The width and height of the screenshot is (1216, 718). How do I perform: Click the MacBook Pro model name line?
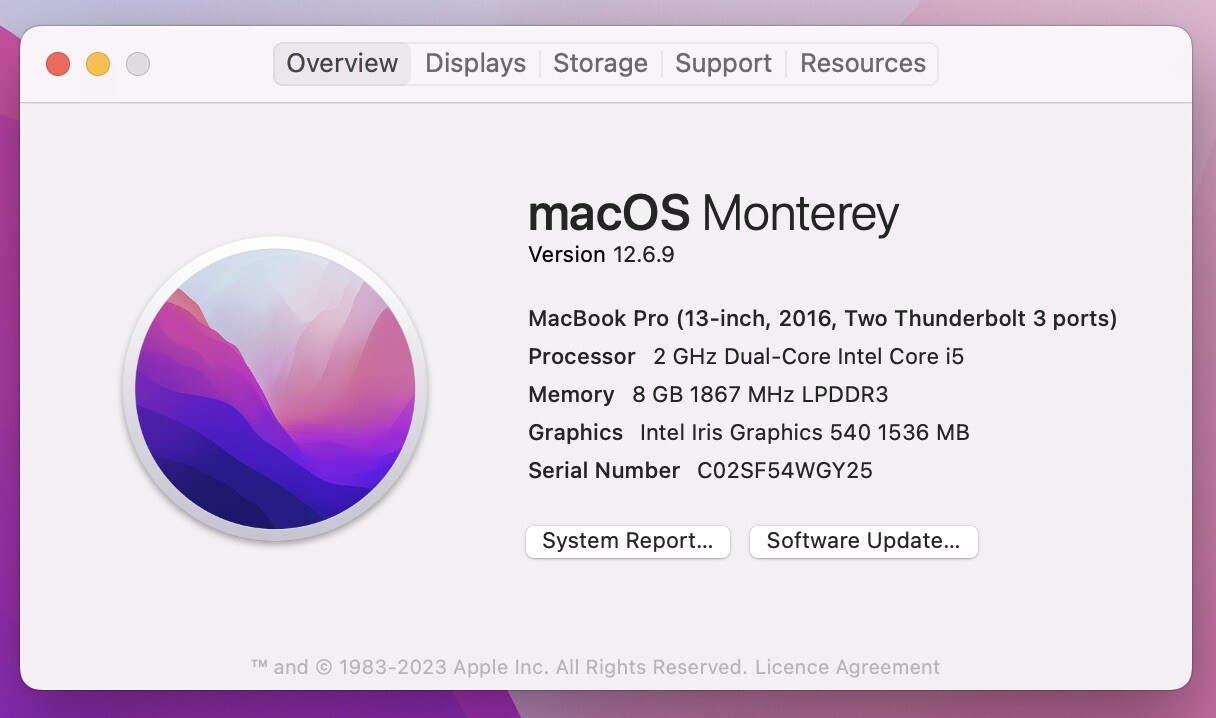pos(822,319)
